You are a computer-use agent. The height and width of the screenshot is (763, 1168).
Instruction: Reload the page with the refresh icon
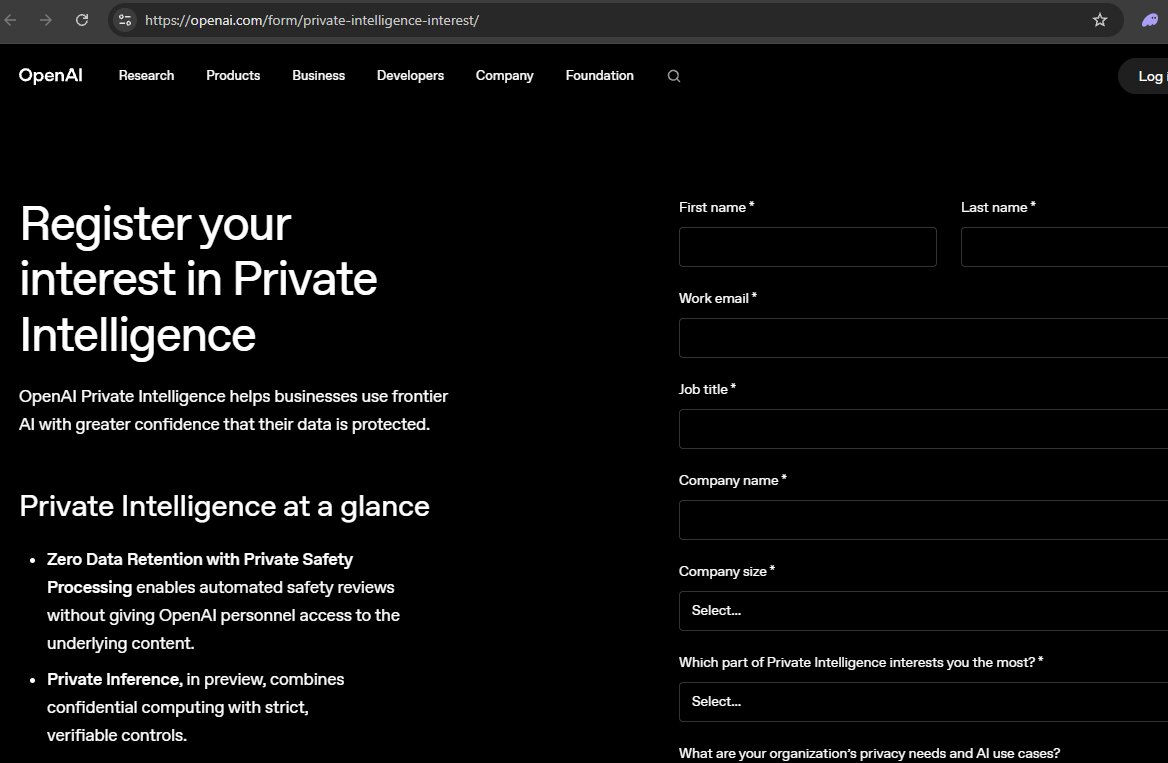point(82,20)
